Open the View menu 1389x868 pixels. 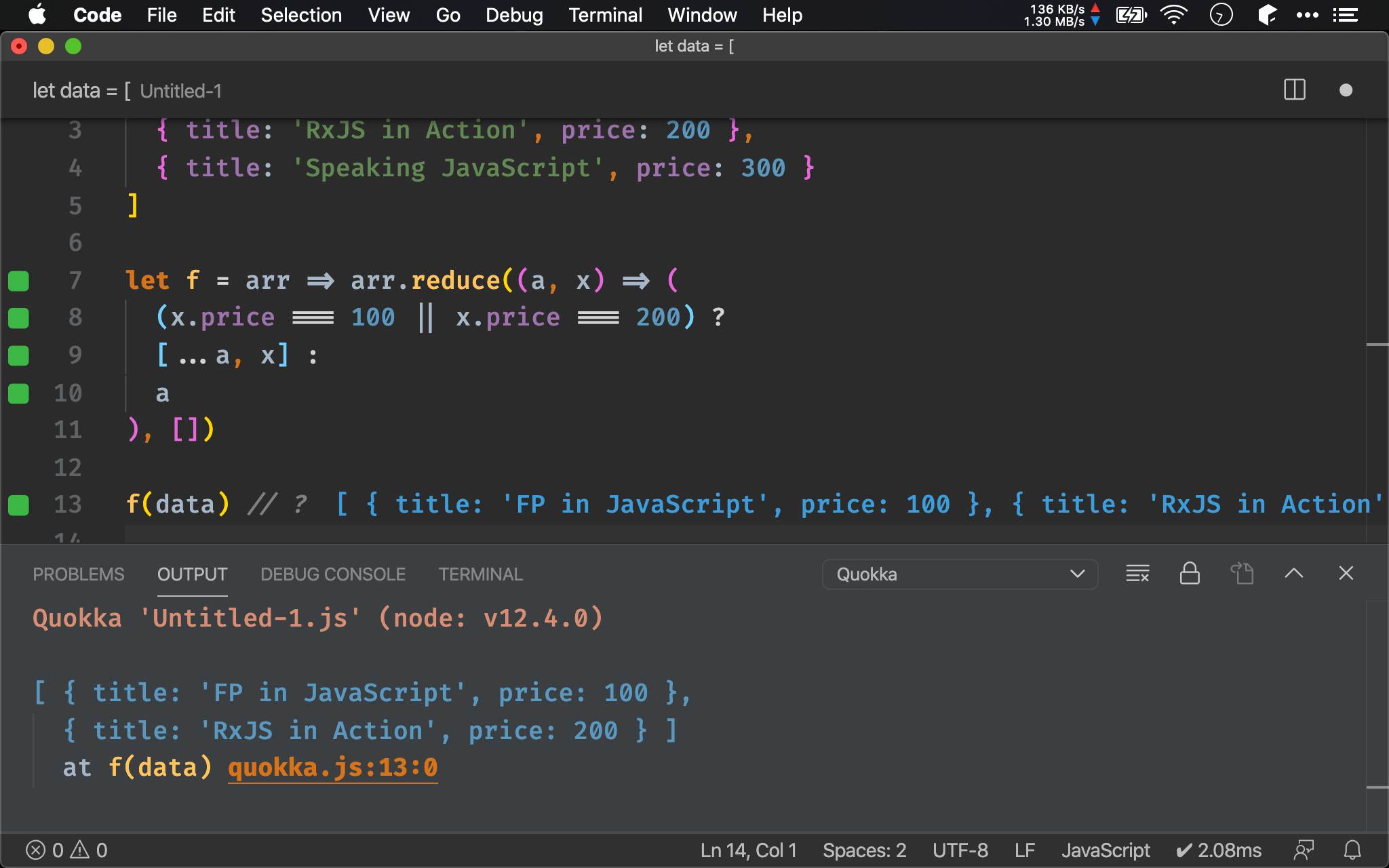click(x=389, y=15)
